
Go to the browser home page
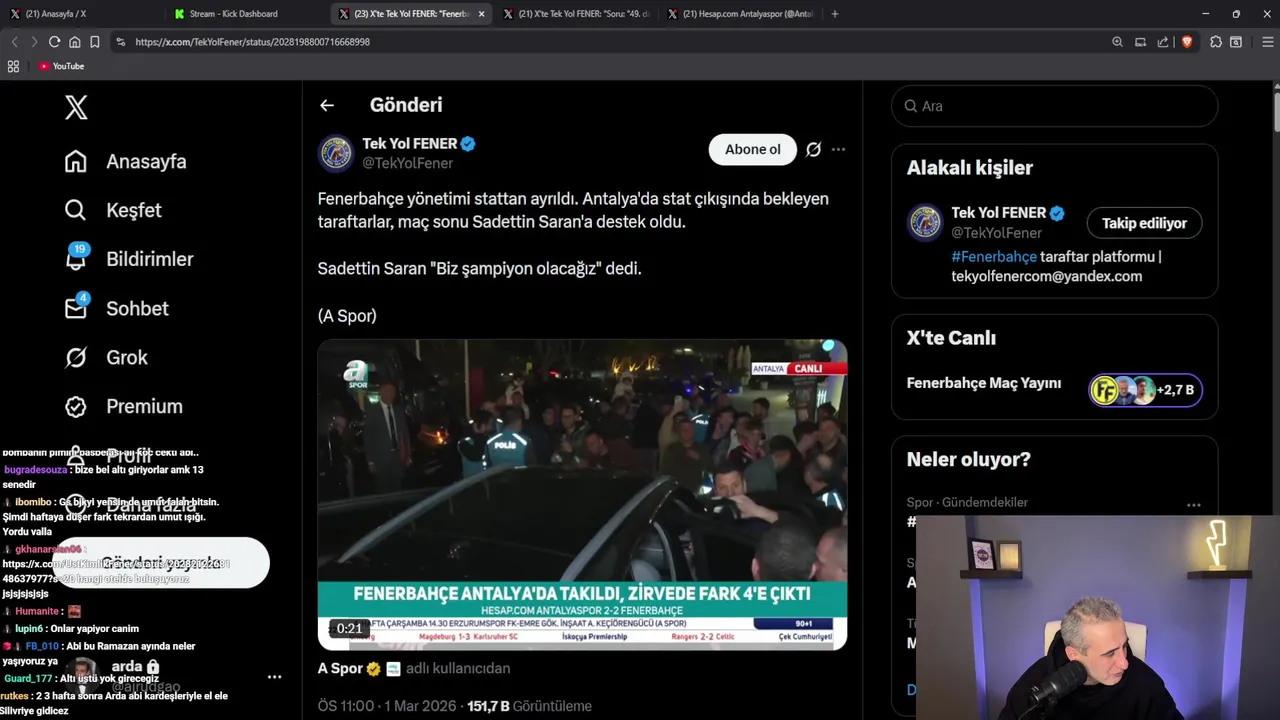coord(74,42)
